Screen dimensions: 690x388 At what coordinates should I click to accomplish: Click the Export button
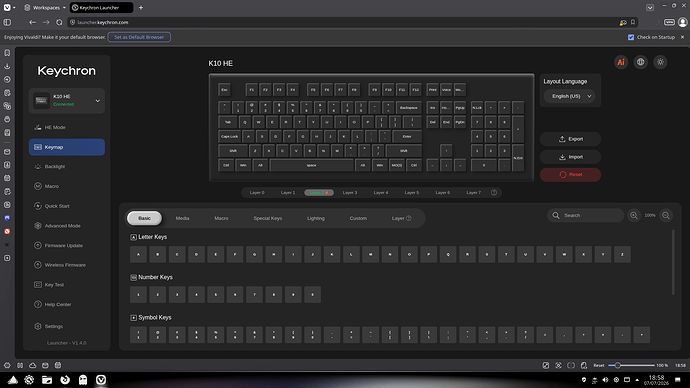(570, 139)
